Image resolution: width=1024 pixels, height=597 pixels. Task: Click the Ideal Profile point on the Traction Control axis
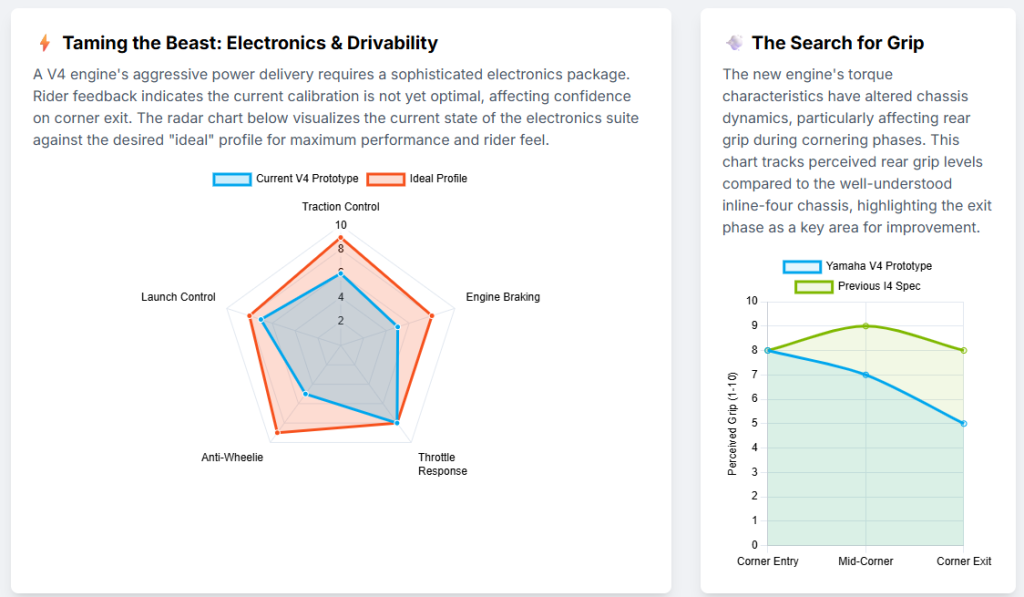coord(341,237)
